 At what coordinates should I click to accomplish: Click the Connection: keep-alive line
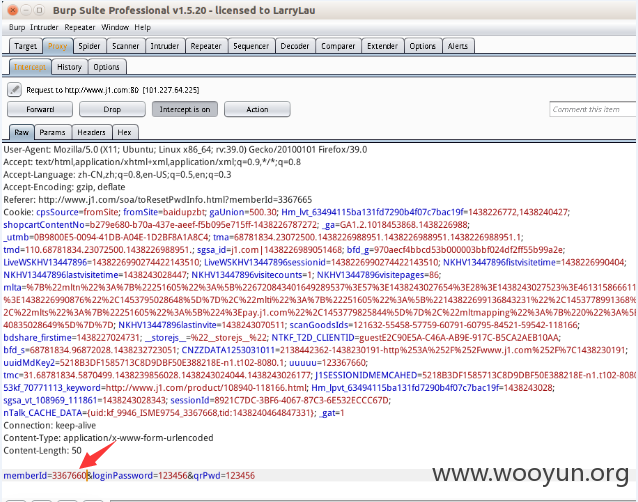(x=50, y=426)
